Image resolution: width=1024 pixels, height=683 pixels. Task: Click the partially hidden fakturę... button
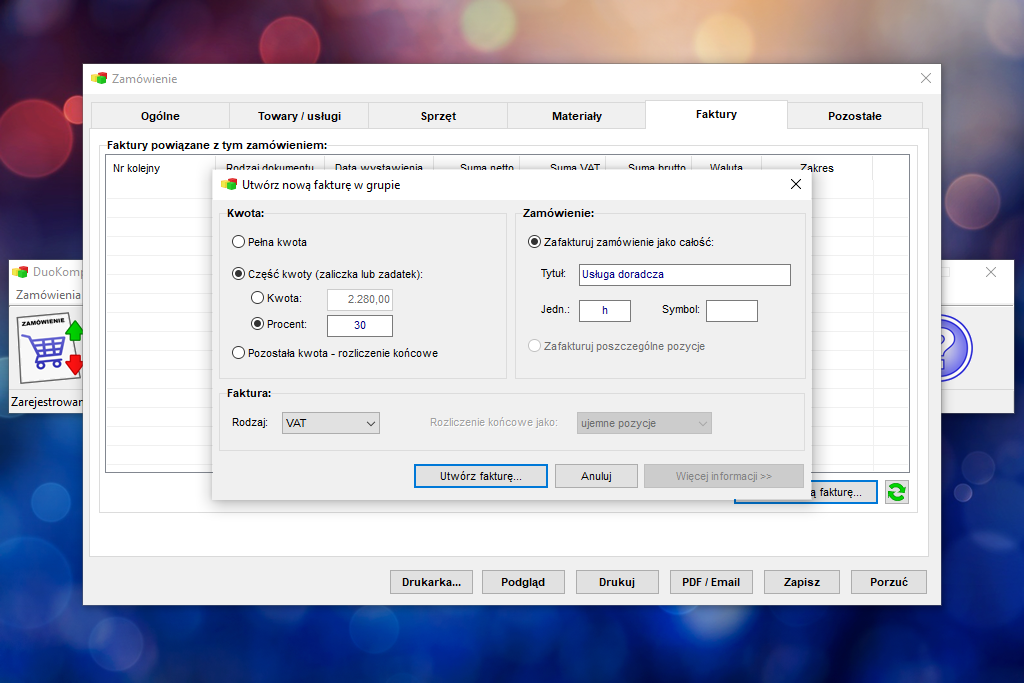(844, 493)
